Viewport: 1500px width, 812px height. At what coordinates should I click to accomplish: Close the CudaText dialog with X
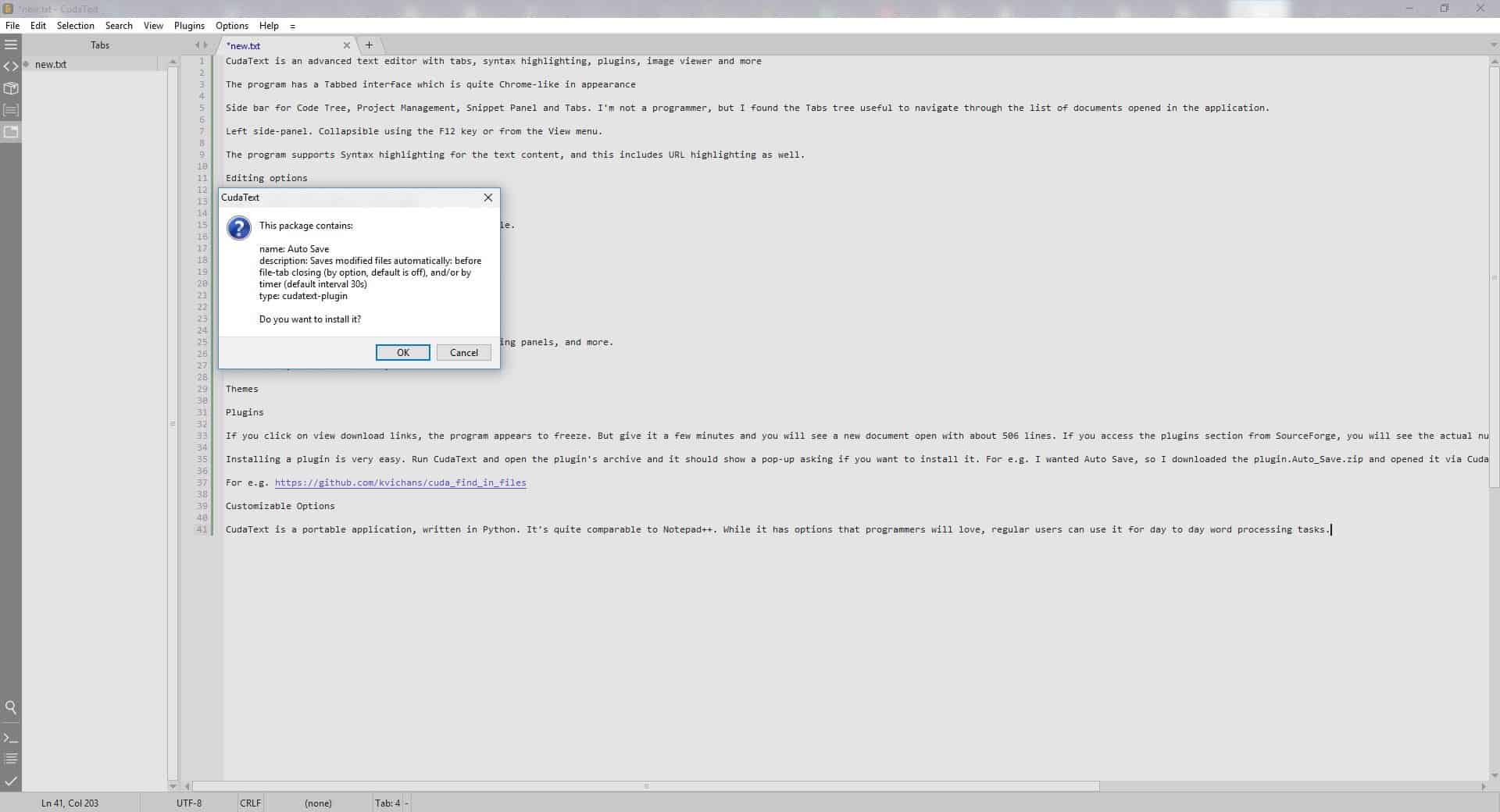(x=488, y=198)
